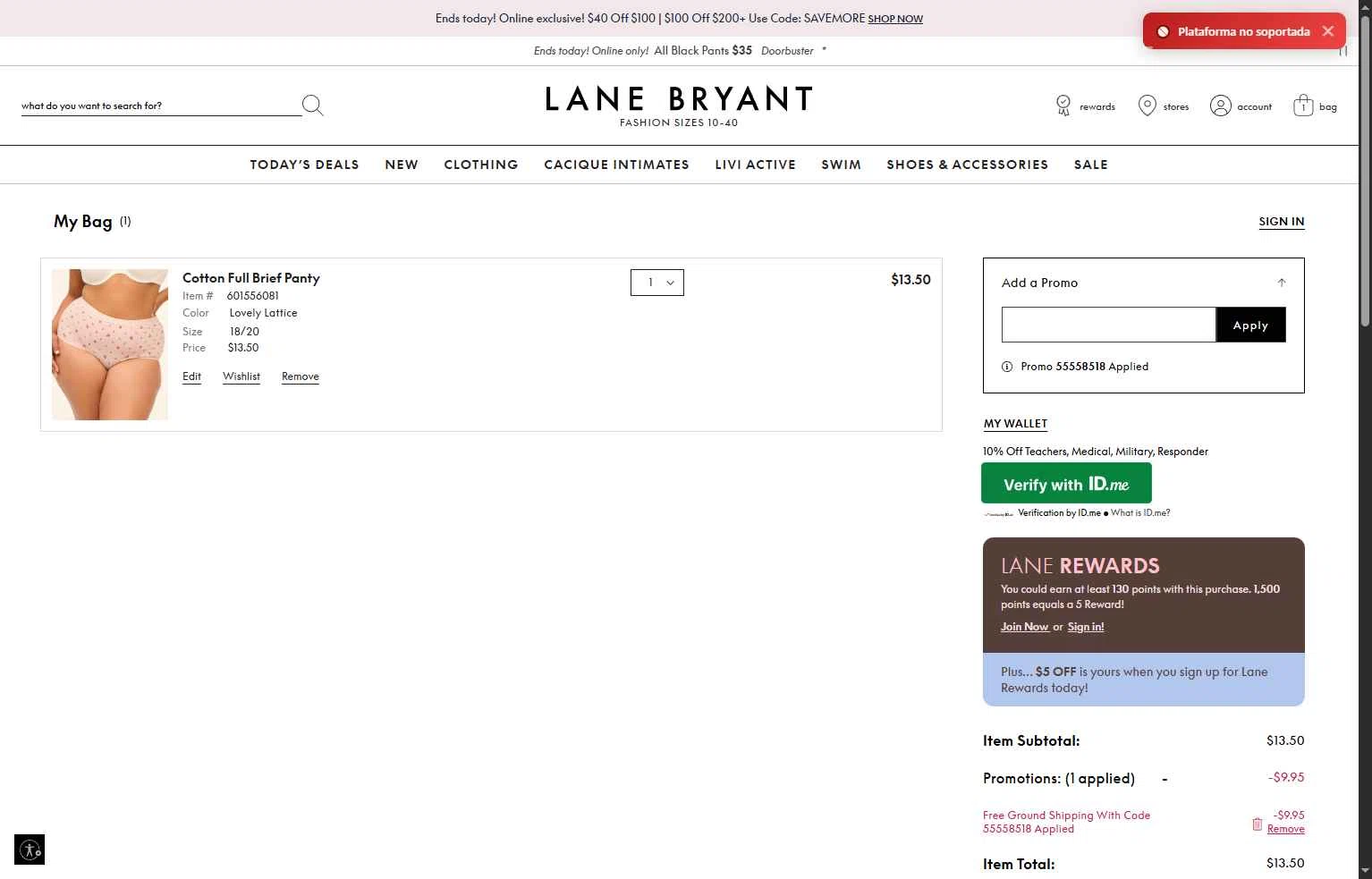Click the promo code input field
Screen dimensions: 1372x879
[x=1108, y=325]
